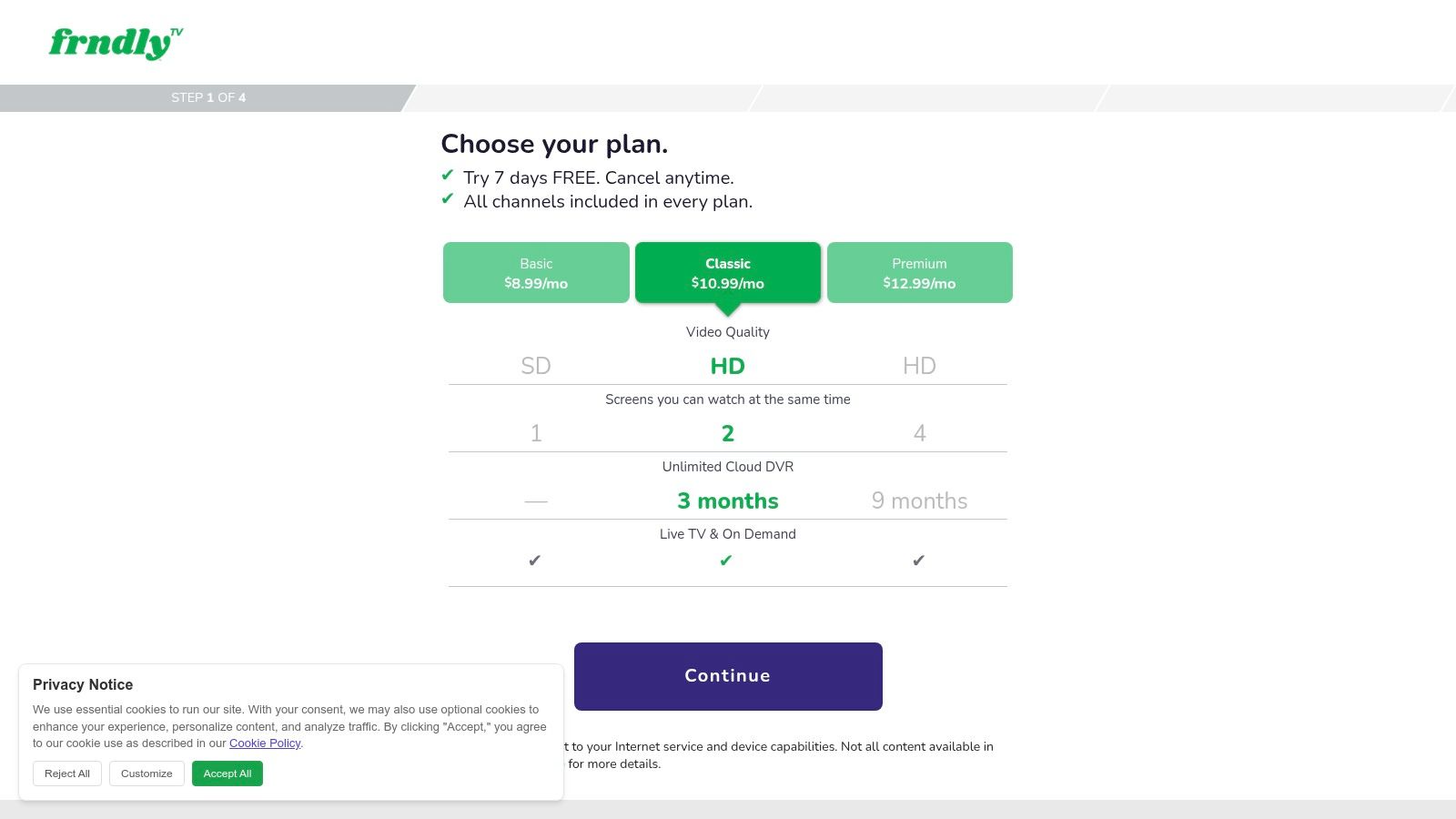Select the Basic $8.99/mo plan
Viewport: 1456px width, 819px height.
[536, 273]
